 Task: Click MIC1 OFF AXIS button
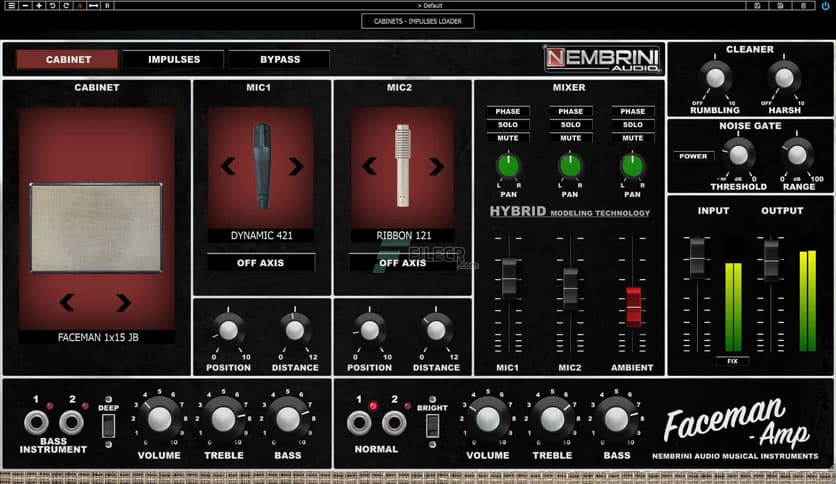coord(261,263)
